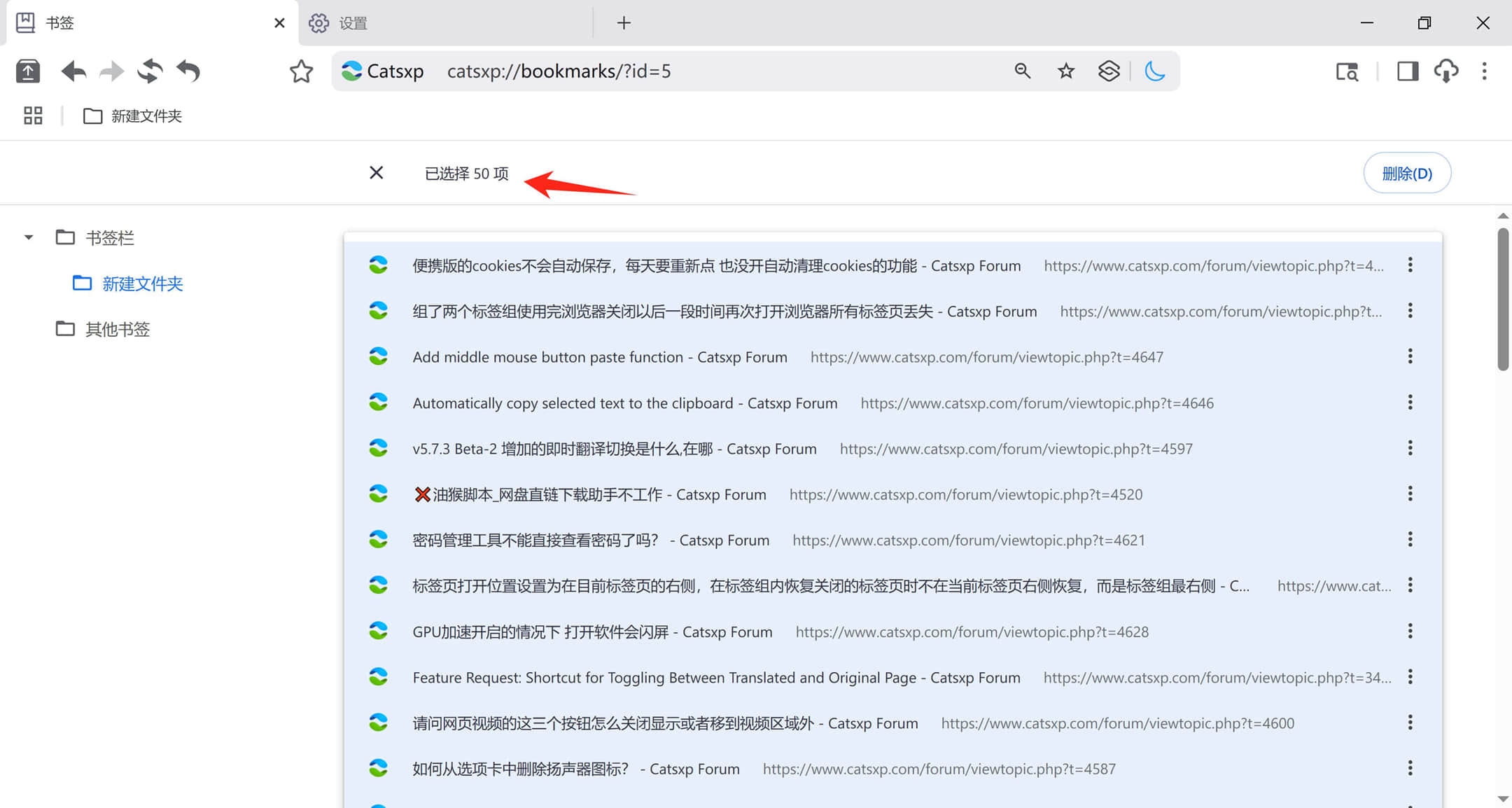Select the 密码管理工具不能直接查看密码了吗 bookmark
This screenshot has width=1512, height=808.
(591, 541)
